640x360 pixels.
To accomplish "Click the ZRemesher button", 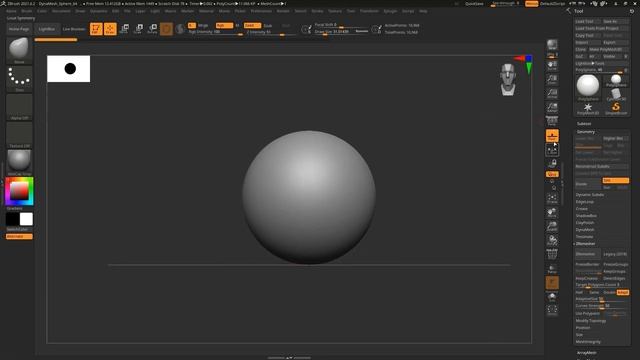I will coord(587,254).
